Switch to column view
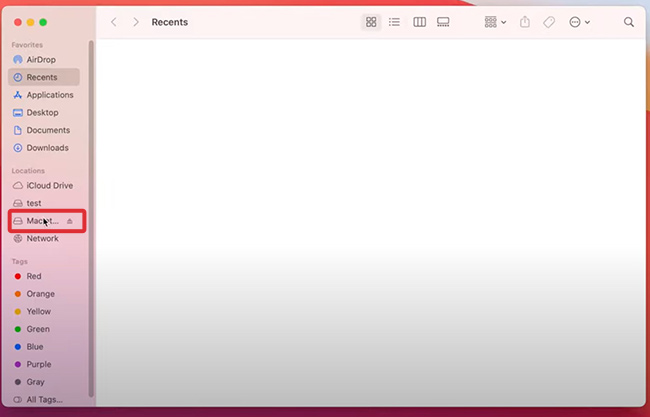Screen dimensions: 650x417 tap(419, 22)
